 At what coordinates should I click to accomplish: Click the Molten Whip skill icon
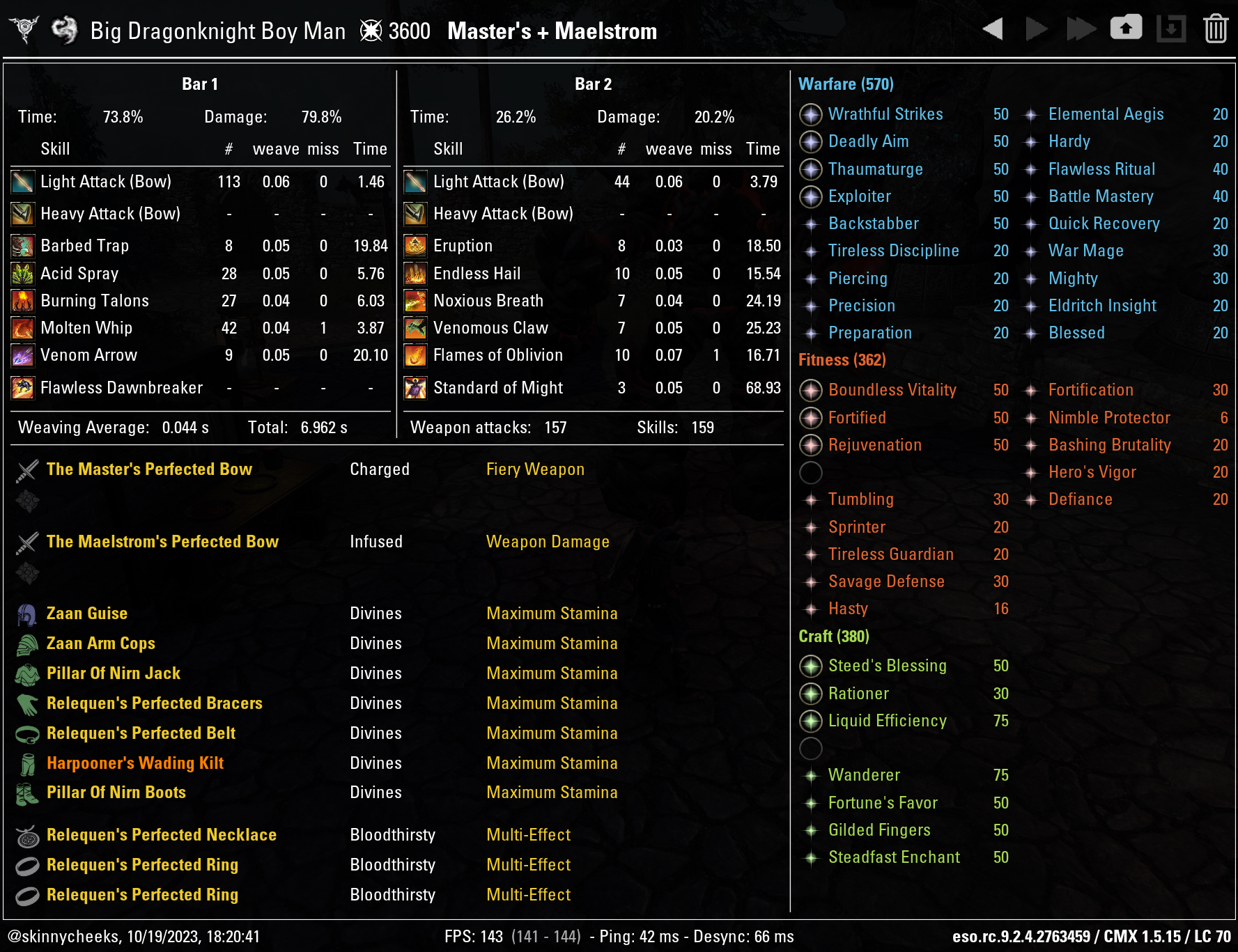coord(22,328)
